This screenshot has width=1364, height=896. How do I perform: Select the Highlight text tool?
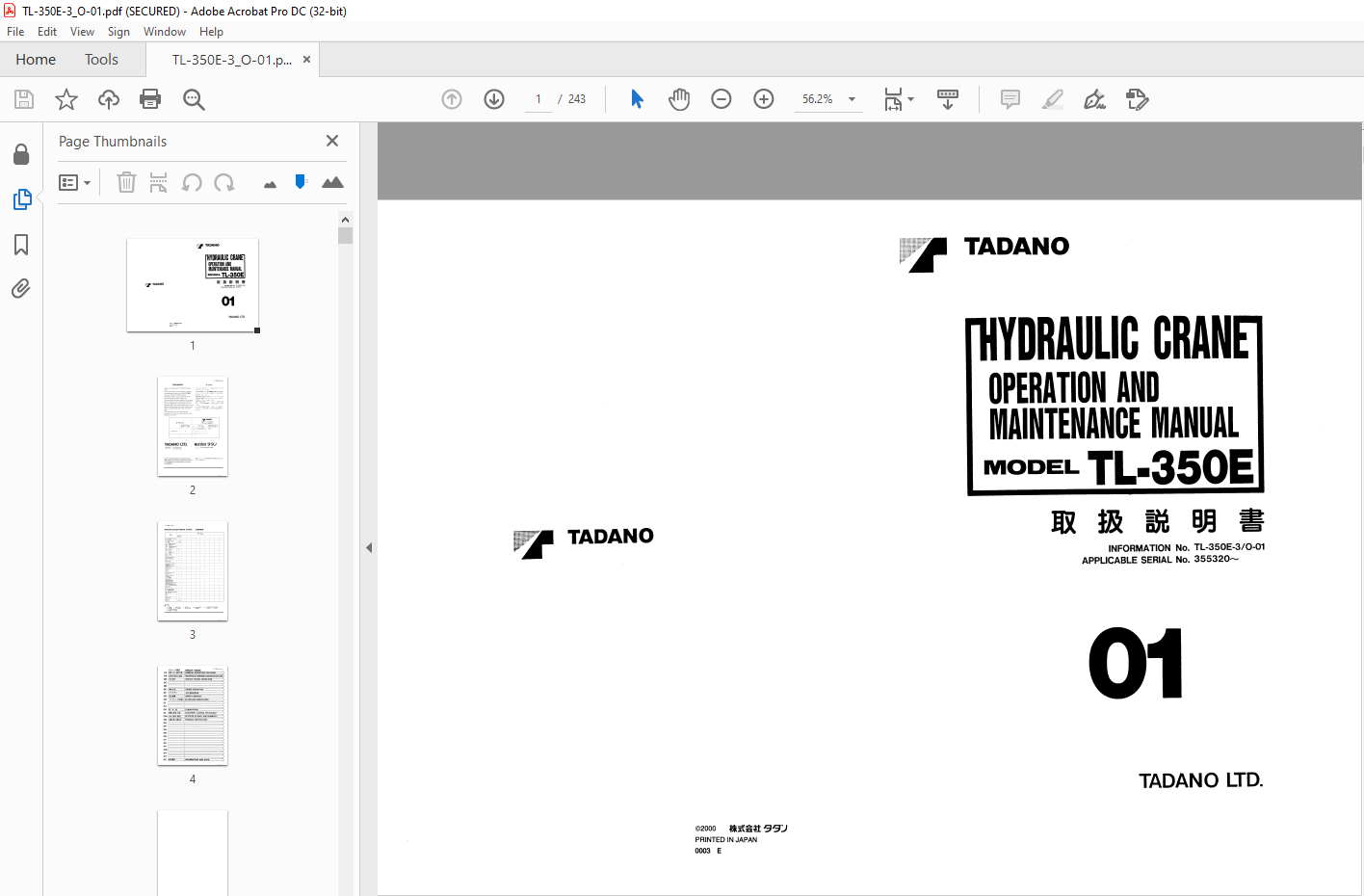(1053, 99)
